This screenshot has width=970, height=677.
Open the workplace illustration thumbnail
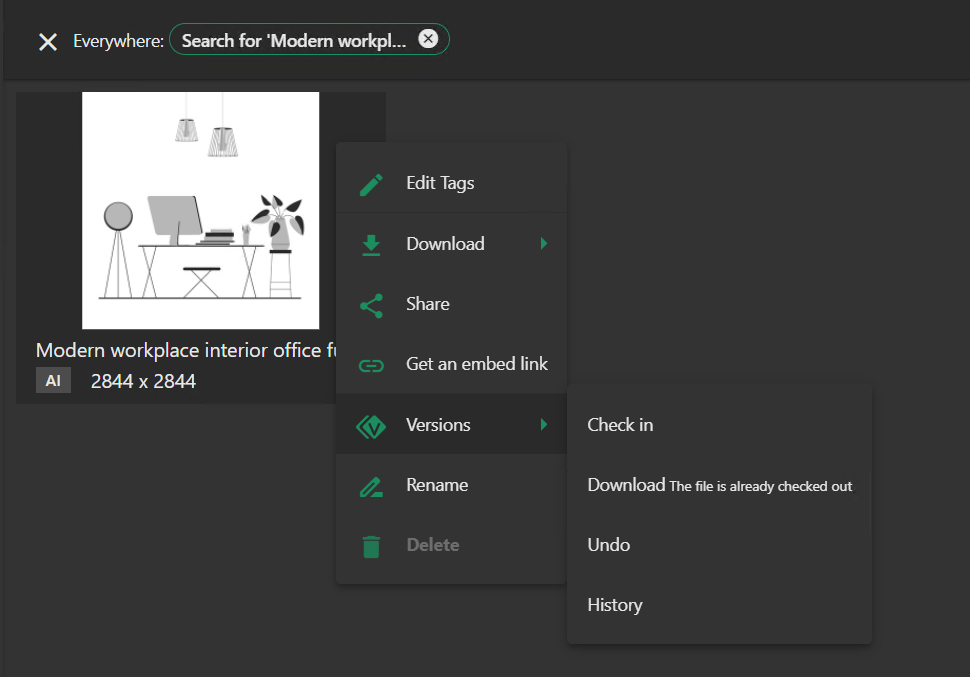coord(200,210)
